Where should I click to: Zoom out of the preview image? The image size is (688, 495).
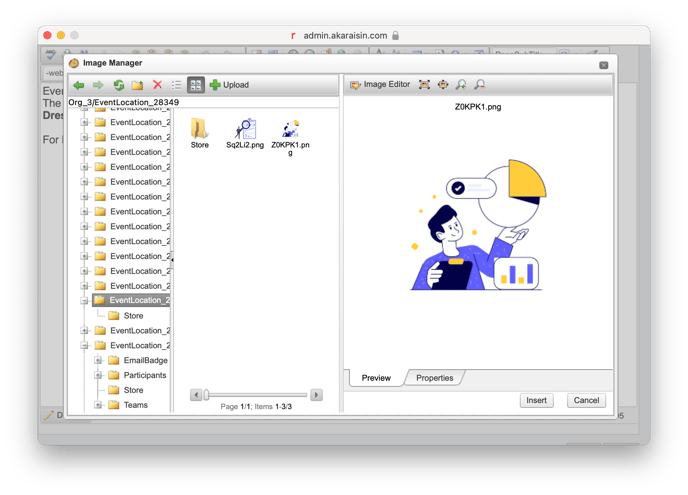480,84
